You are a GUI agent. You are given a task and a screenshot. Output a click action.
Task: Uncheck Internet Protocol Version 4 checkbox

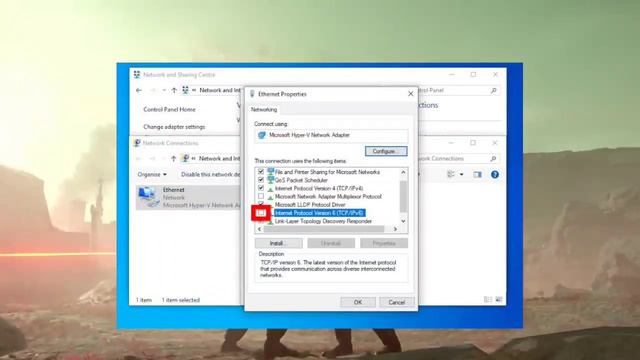click(x=261, y=188)
